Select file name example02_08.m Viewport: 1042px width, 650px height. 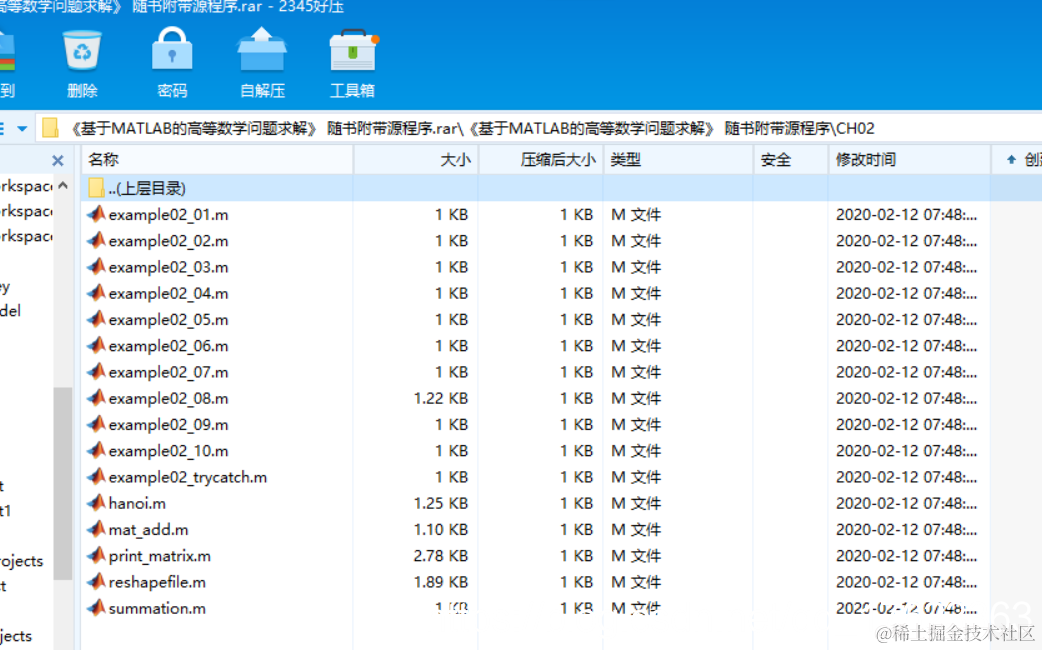coord(168,398)
